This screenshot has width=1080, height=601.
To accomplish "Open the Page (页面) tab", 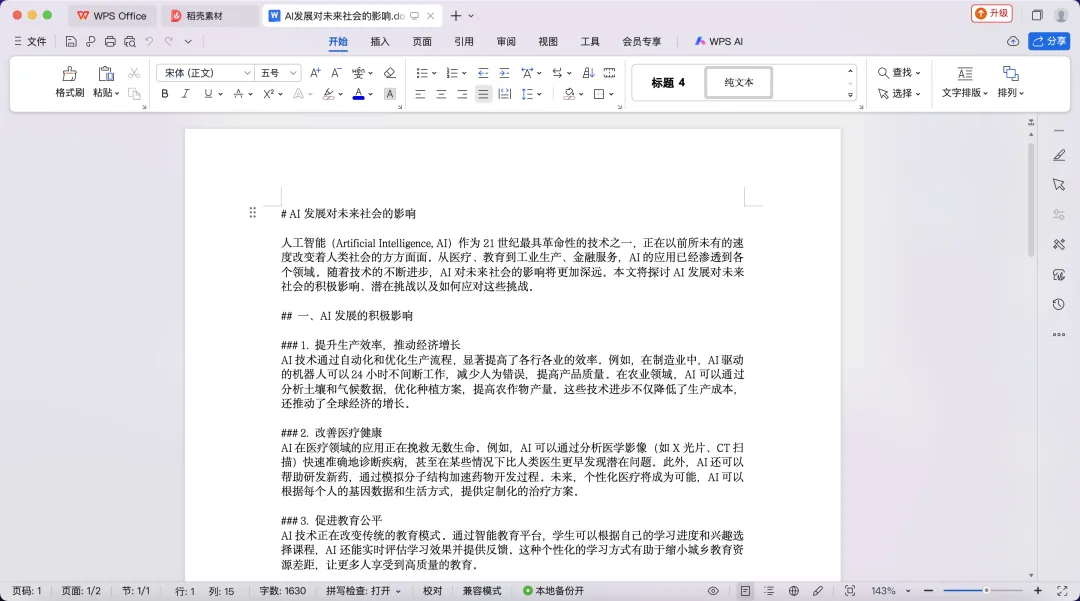I will click(422, 41).
